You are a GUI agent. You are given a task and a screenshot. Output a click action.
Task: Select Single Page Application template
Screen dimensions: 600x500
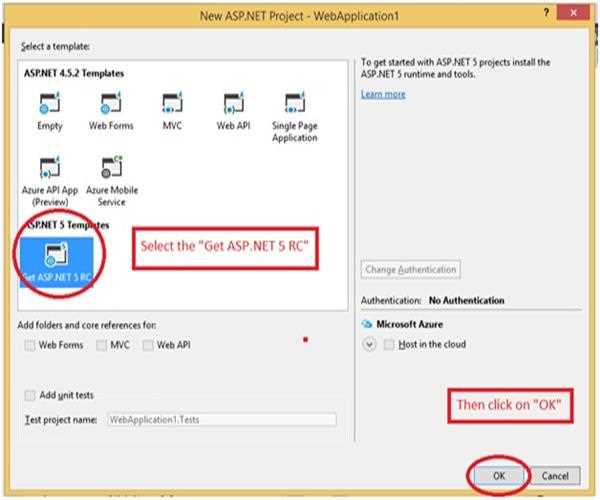pos(294,107)
